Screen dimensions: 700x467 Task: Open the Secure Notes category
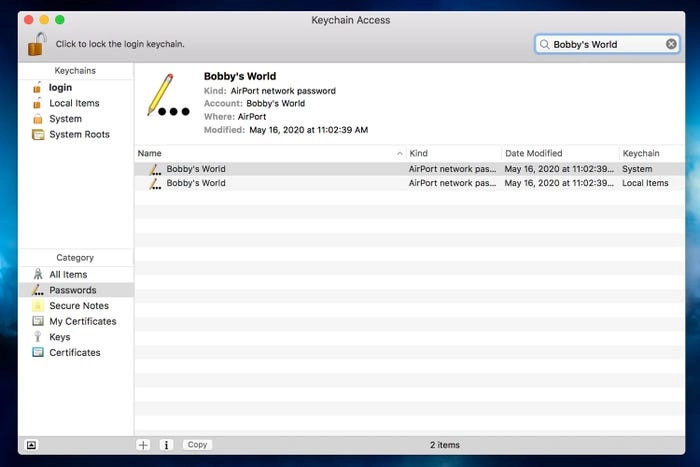(78, 306)
